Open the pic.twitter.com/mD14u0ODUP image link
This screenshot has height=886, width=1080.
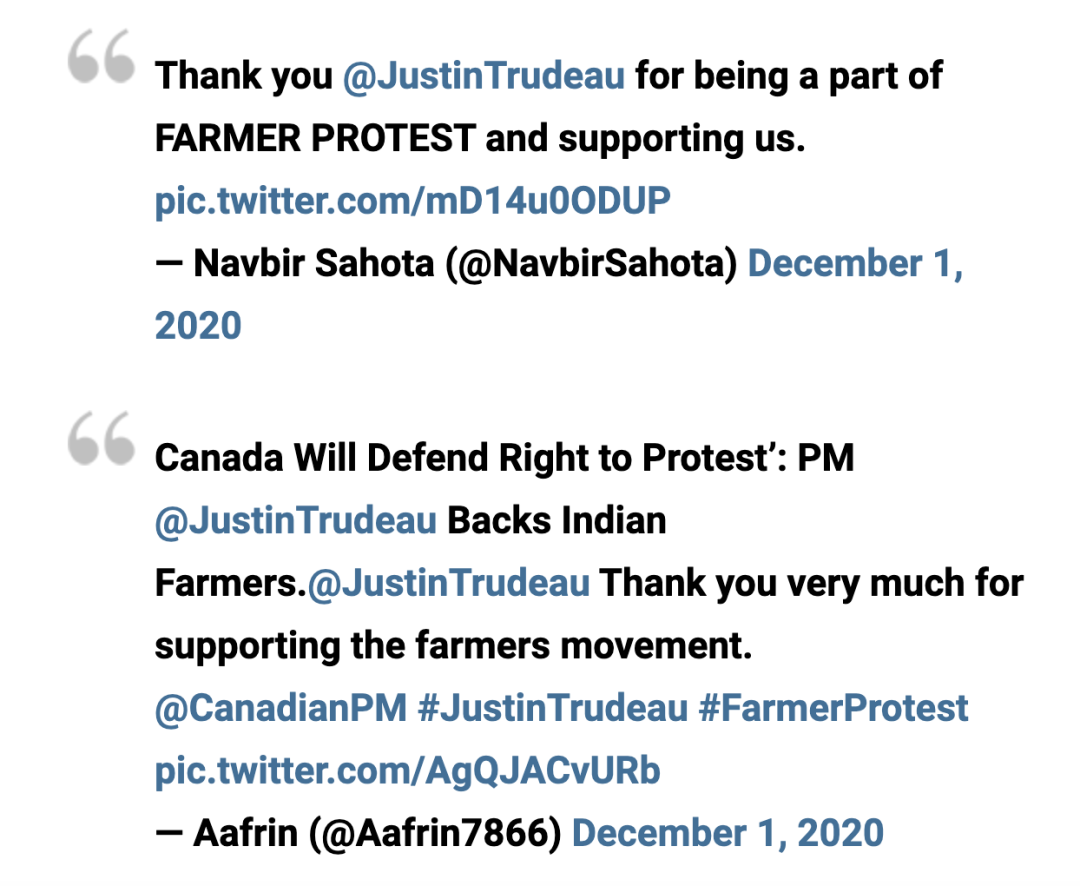coord(413,201)
